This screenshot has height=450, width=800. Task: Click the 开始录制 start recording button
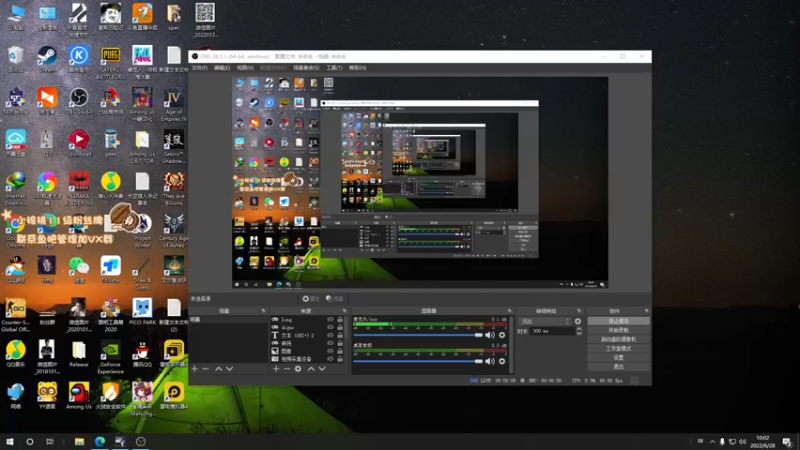pos(618,330)
